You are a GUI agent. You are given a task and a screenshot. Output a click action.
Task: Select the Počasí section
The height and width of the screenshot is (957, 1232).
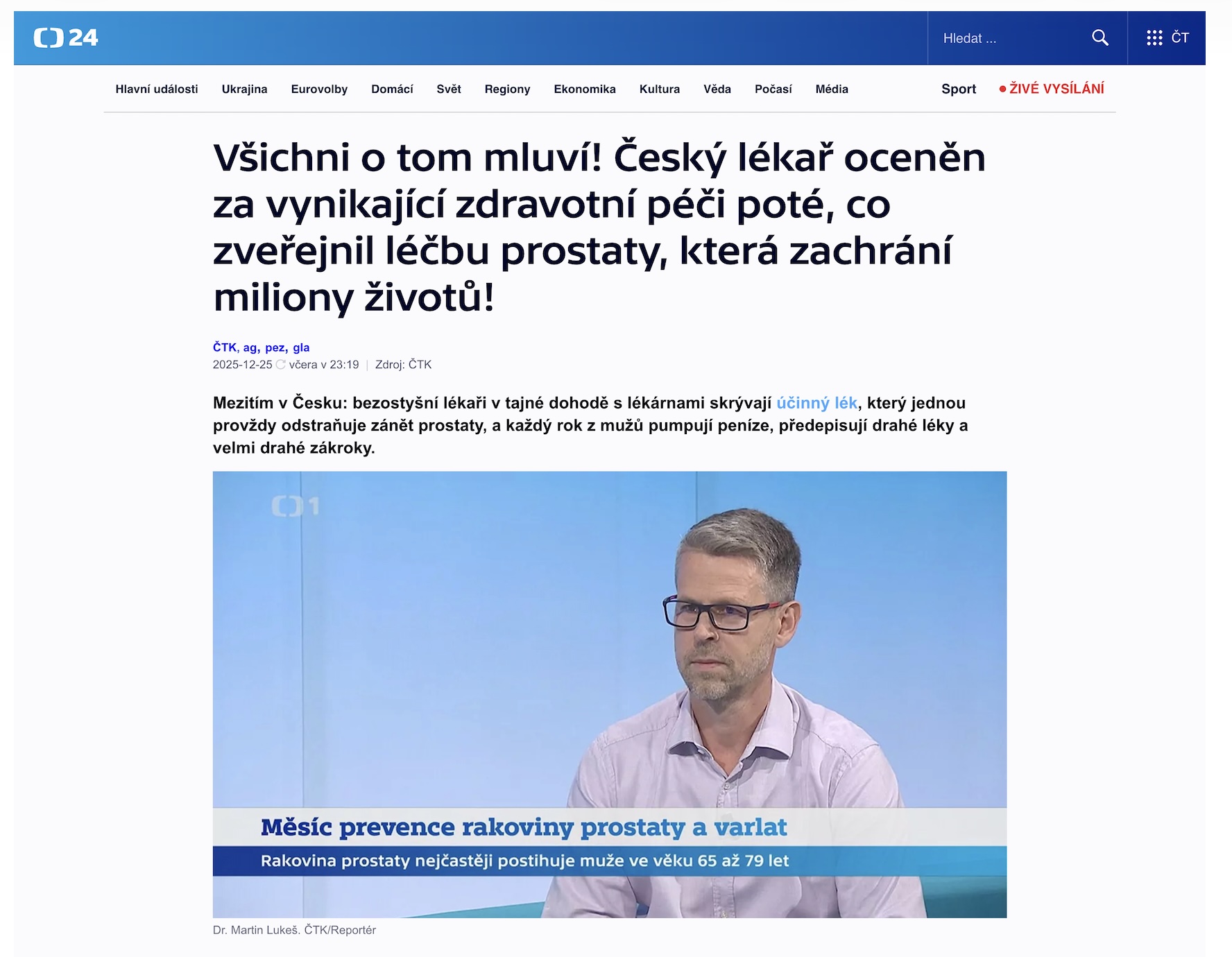[x=773, y=89]
